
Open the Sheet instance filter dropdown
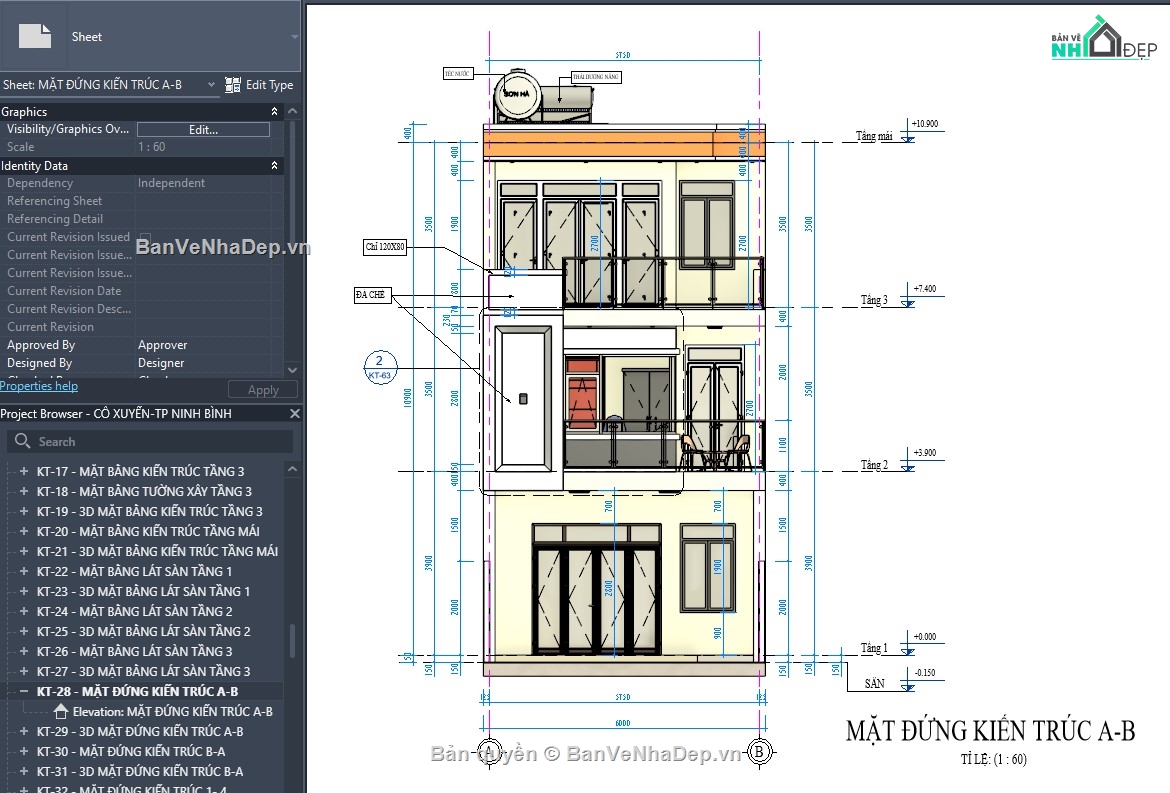211,85
